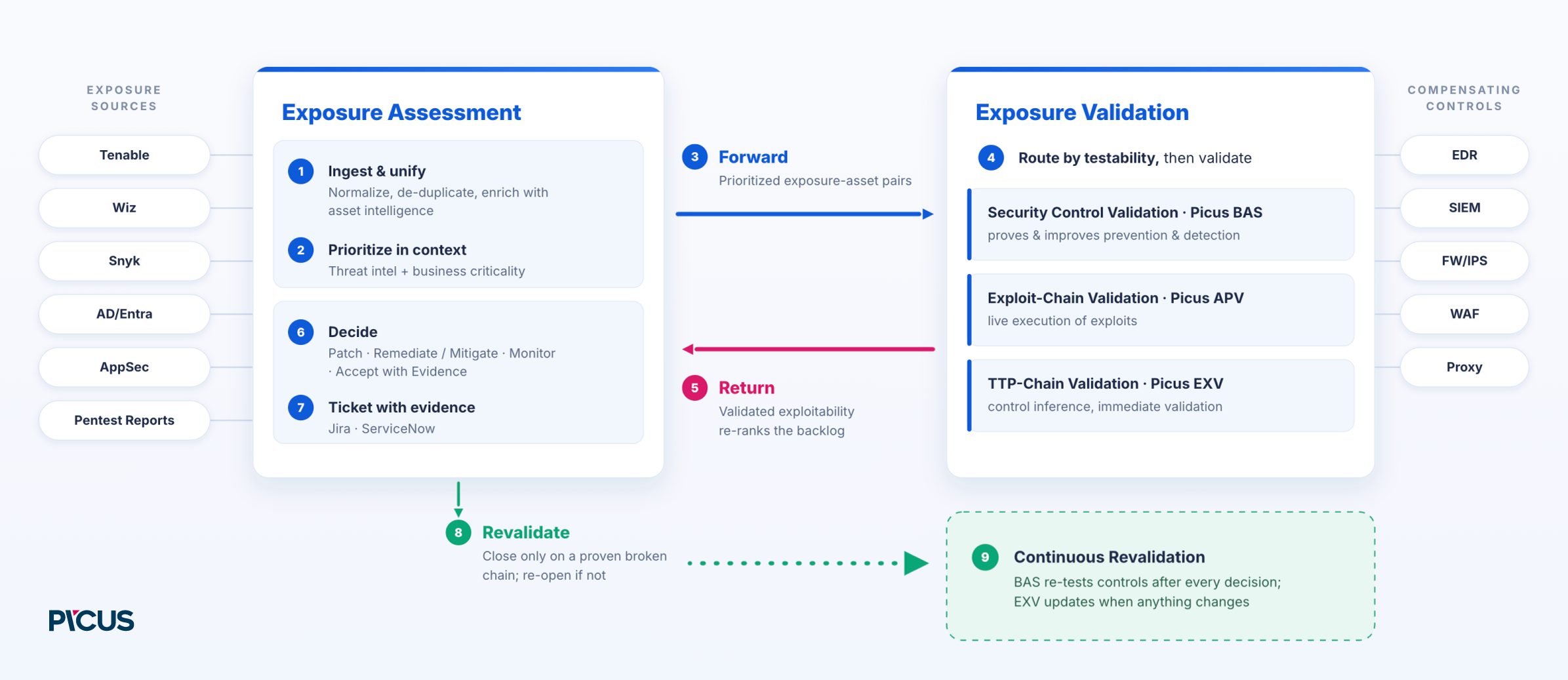Open 'Exploit-Chain Validation · Picus APV' card title
Image resolution: width=1568 pixels, height=680 pixels.
point(1116,298)
